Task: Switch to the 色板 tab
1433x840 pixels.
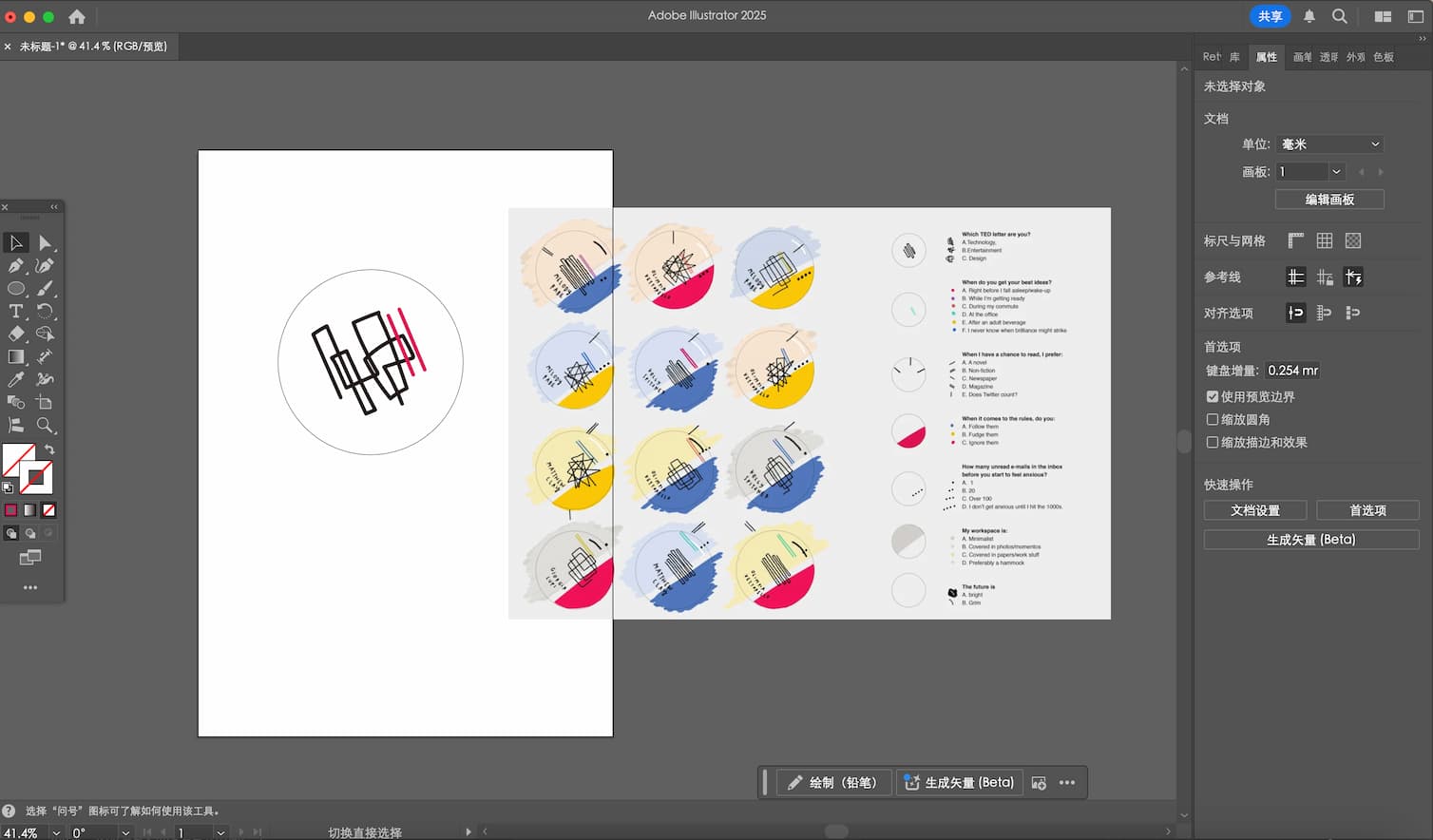Action: pos(1384,57)
